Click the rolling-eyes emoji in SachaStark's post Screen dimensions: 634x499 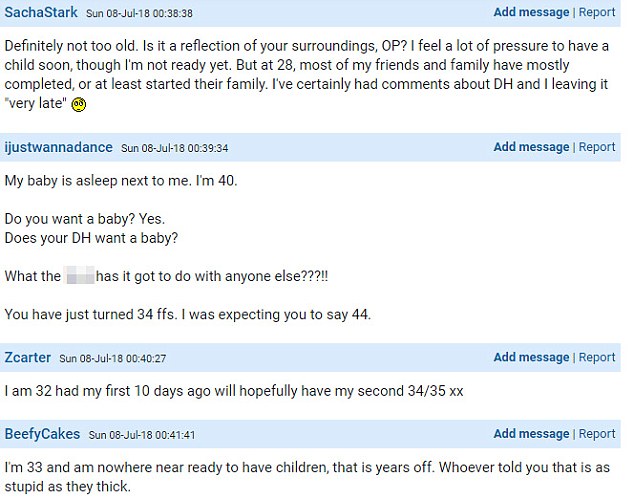pos(79,105)
